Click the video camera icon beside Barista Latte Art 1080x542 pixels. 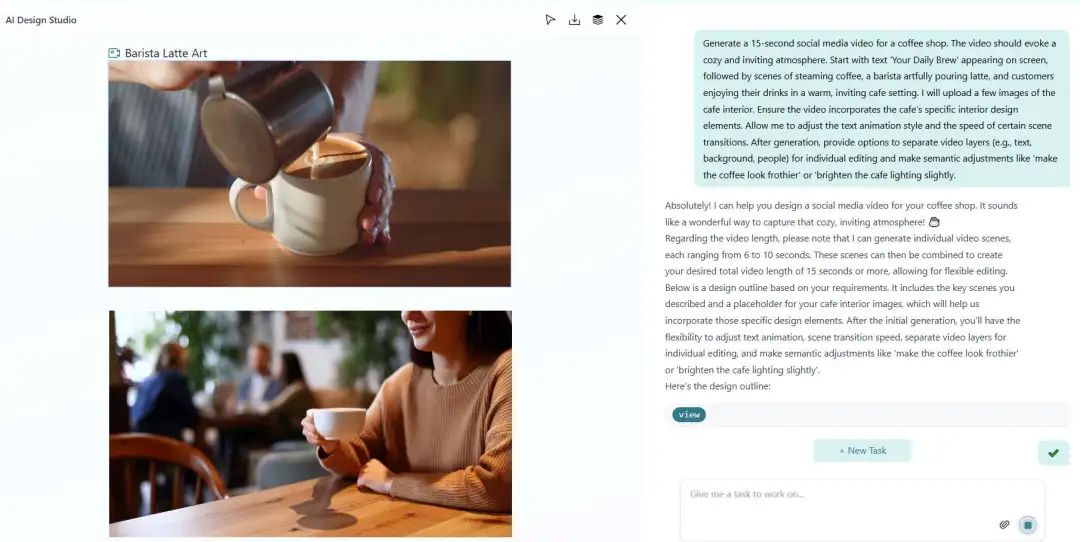(x=114, y=53)
